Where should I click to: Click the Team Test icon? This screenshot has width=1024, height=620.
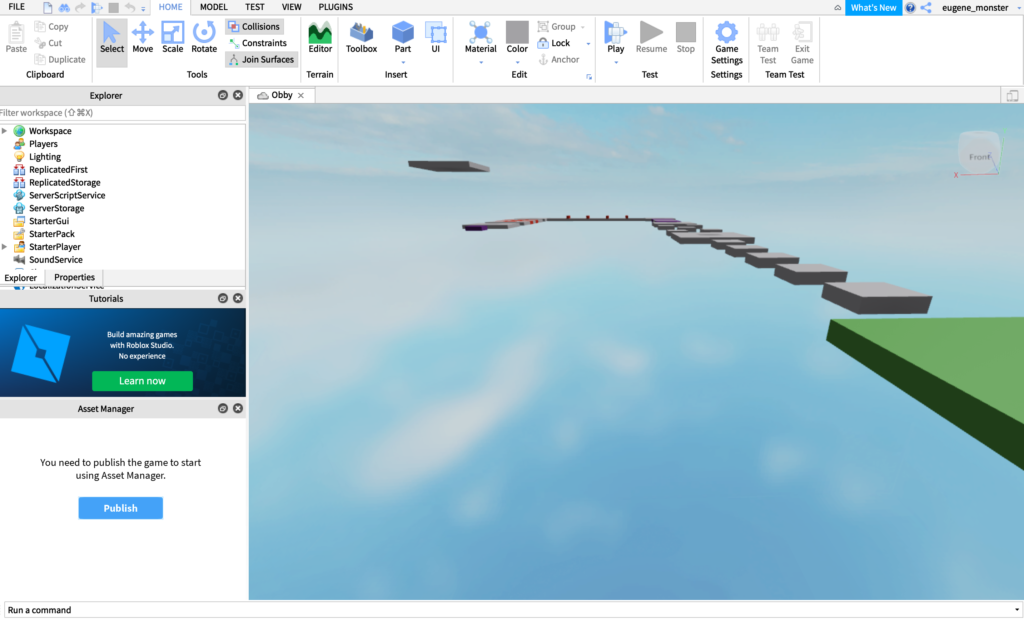[768, 43]
